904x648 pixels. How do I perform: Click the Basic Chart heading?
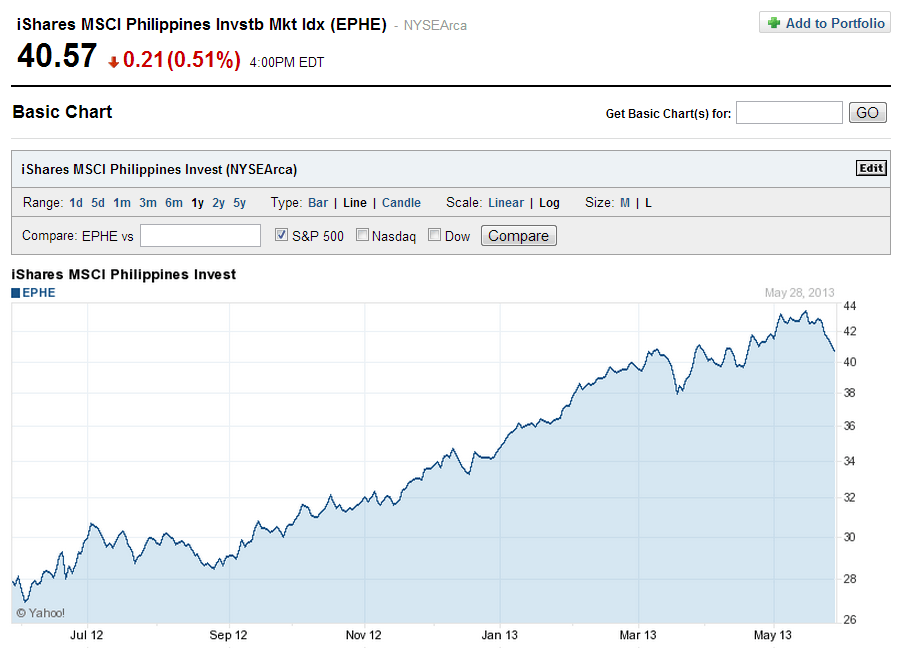coord(62,112)
